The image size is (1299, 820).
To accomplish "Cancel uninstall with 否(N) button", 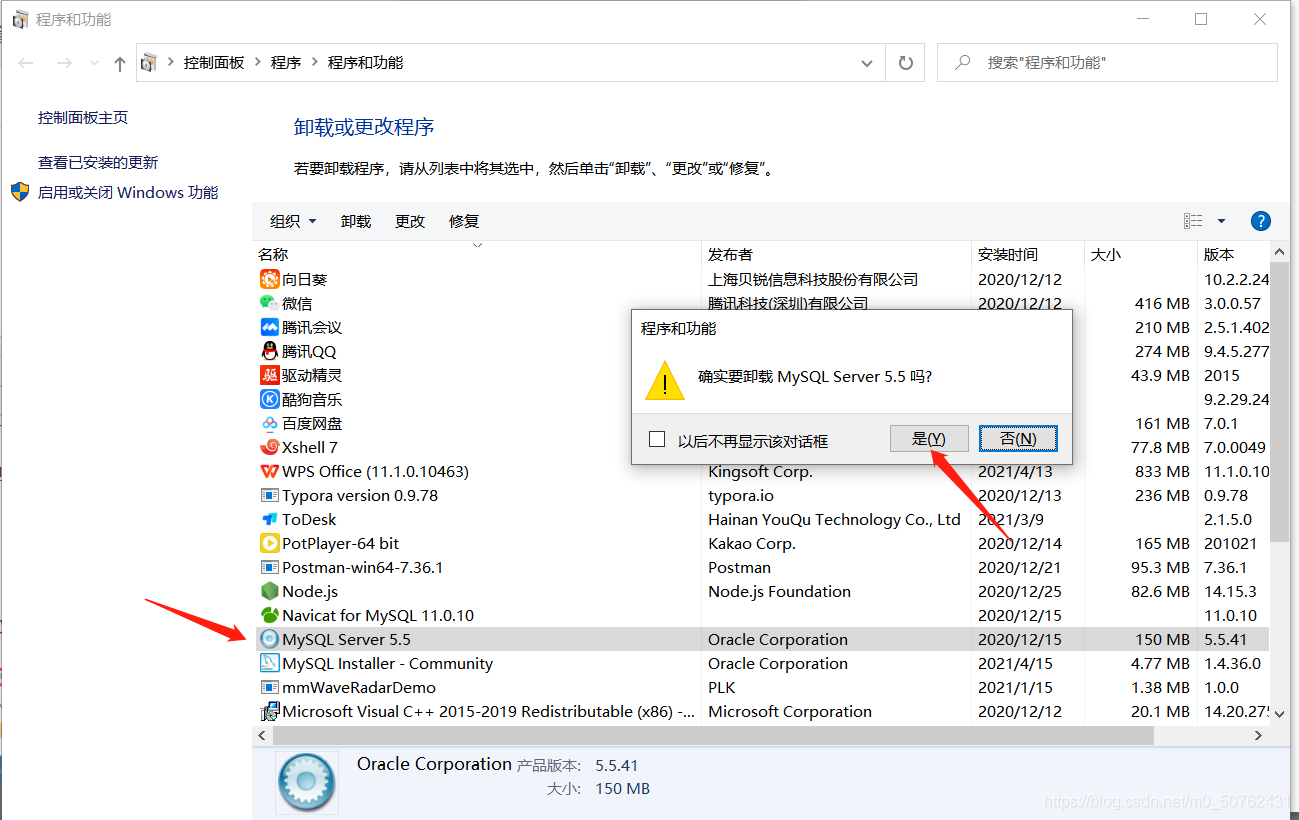I will point(1018,438).
